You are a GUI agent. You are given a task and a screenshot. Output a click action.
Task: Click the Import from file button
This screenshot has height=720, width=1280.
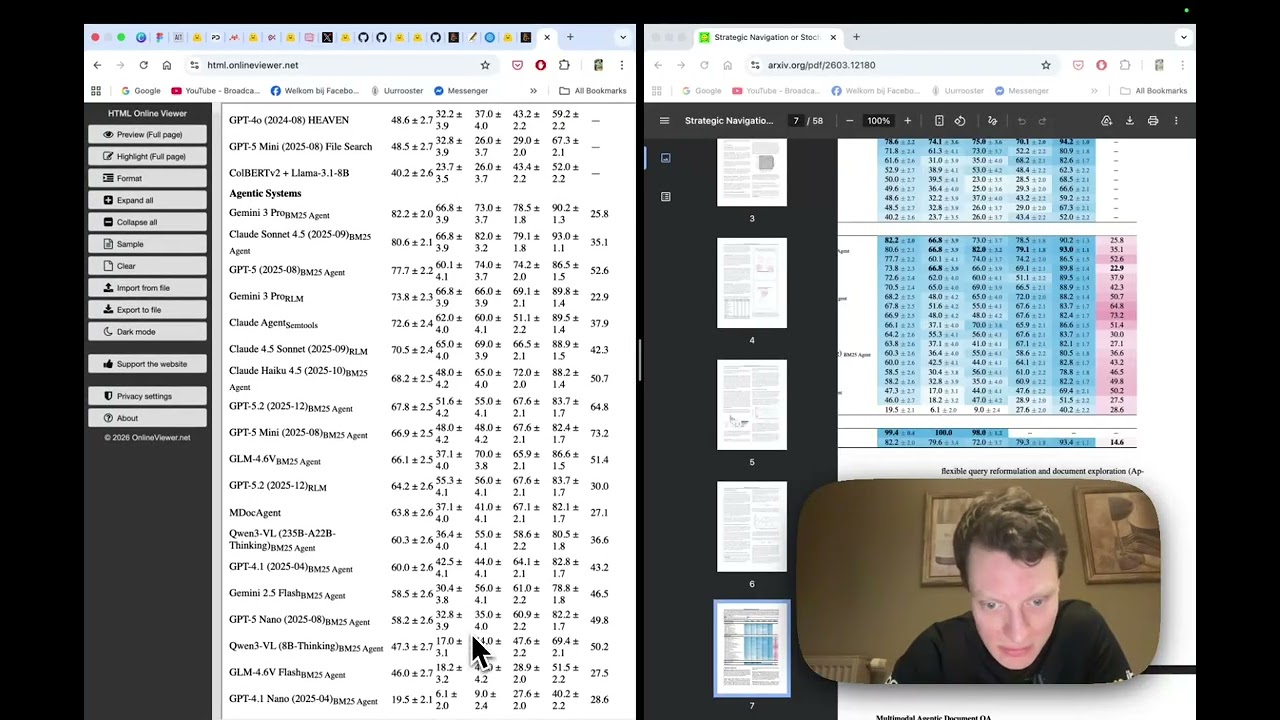point(147,288)
